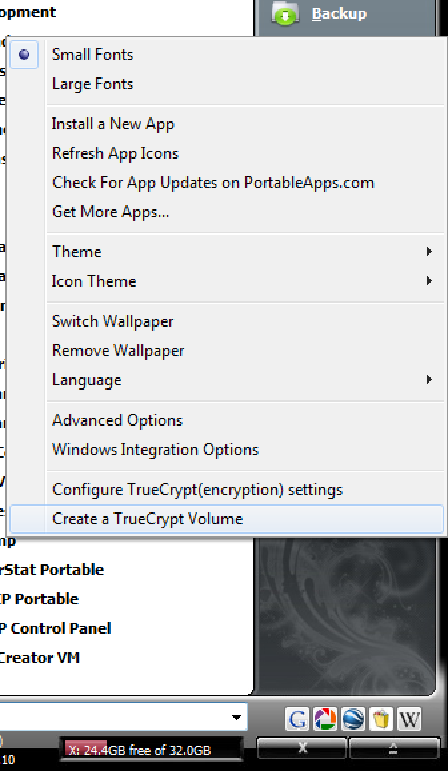Click the X close menu button

pos(302,749)
